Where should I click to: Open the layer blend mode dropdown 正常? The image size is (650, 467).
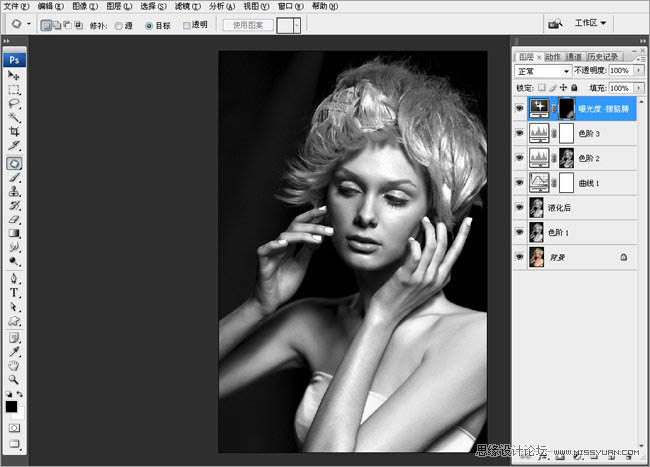pyautogui.click(x=543, y=72)
